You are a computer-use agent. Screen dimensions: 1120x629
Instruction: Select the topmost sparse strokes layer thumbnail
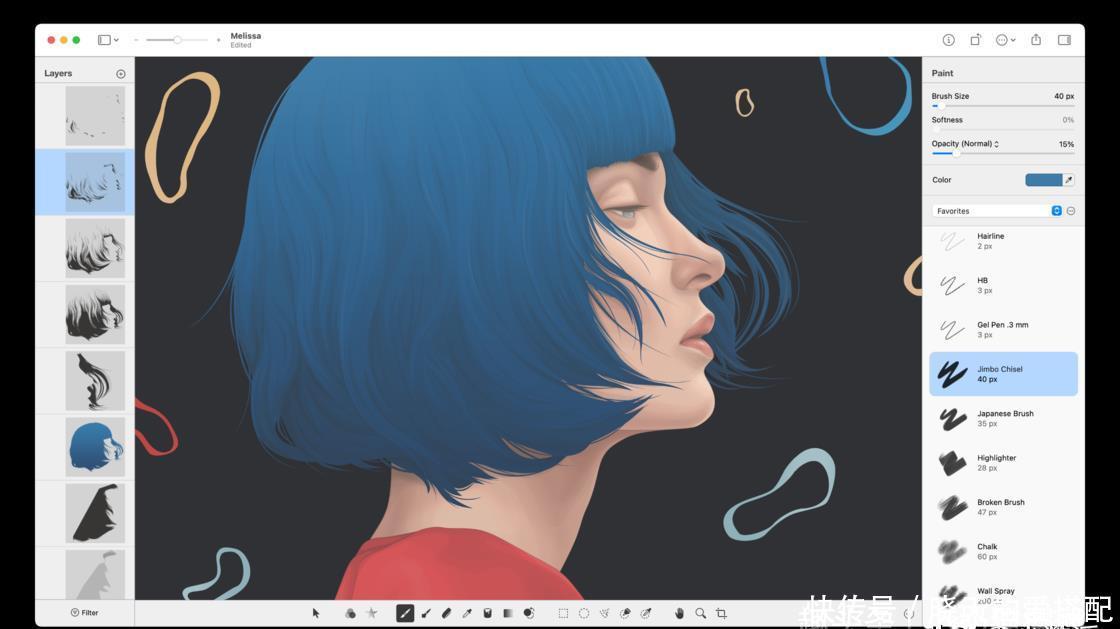95,116
